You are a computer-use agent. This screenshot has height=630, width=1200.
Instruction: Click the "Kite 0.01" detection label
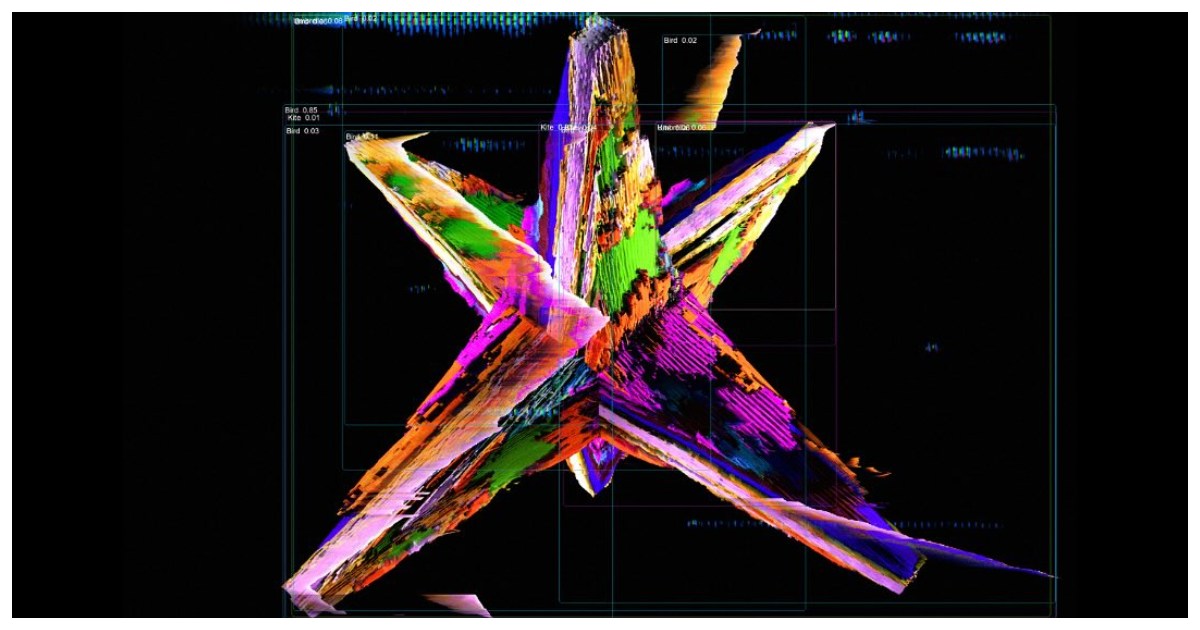pos(303,118)
